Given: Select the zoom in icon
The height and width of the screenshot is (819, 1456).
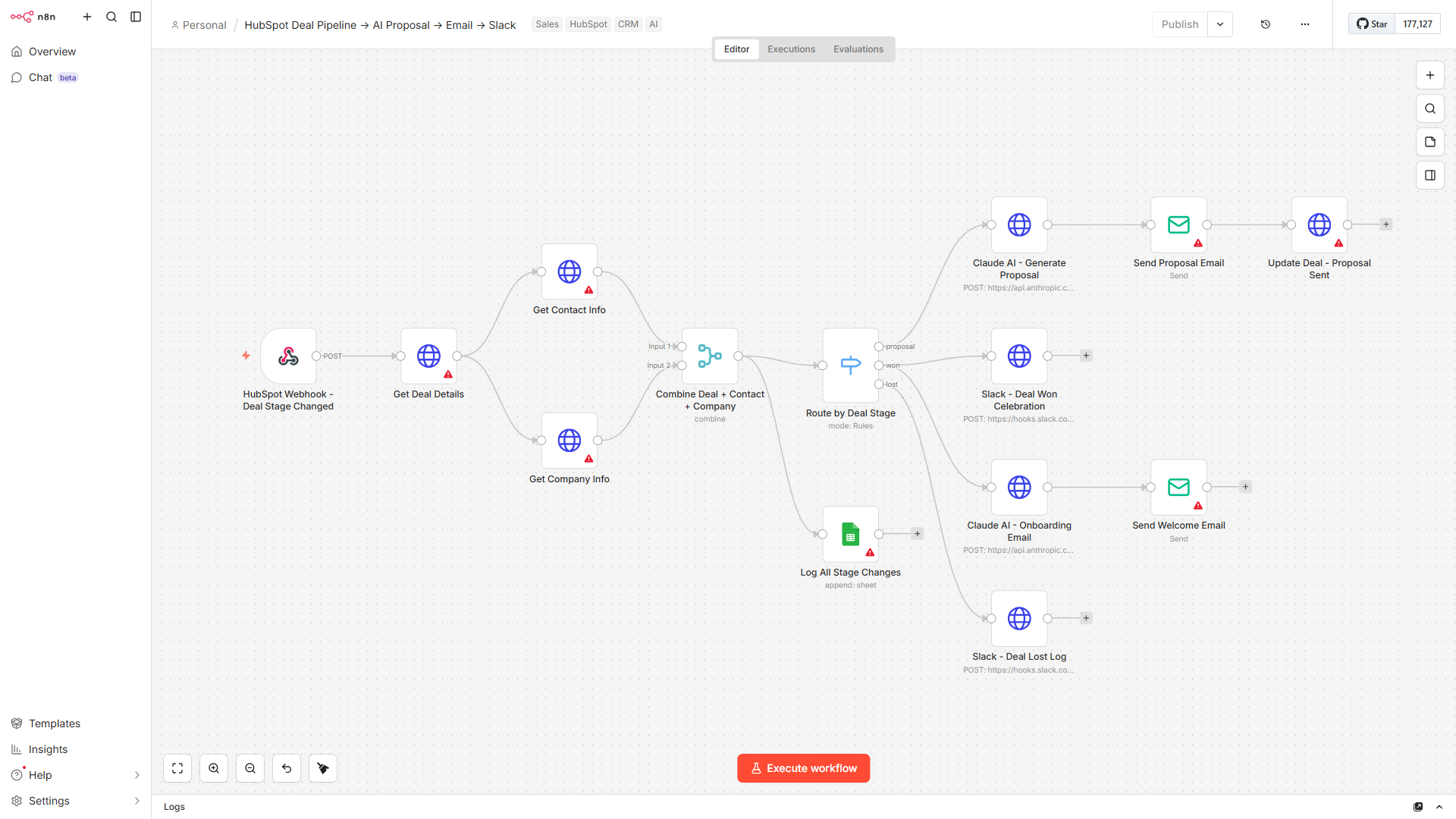Looking at the screenshot, I should tap(213, 767).
